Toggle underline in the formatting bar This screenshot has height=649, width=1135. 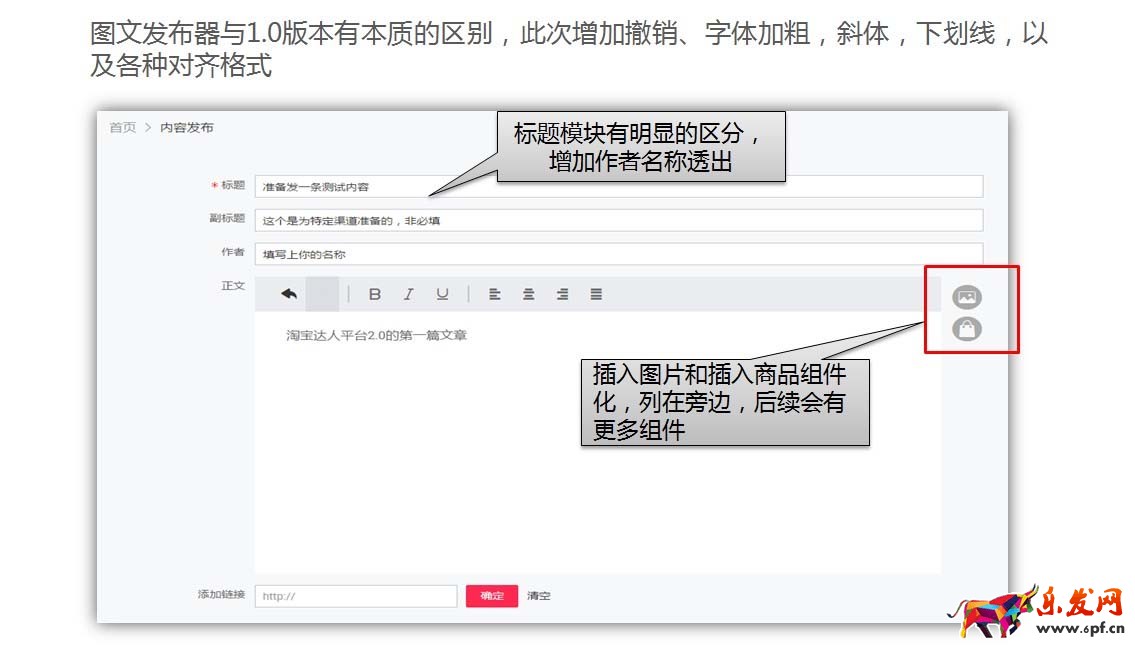click(x=441, y=293)
